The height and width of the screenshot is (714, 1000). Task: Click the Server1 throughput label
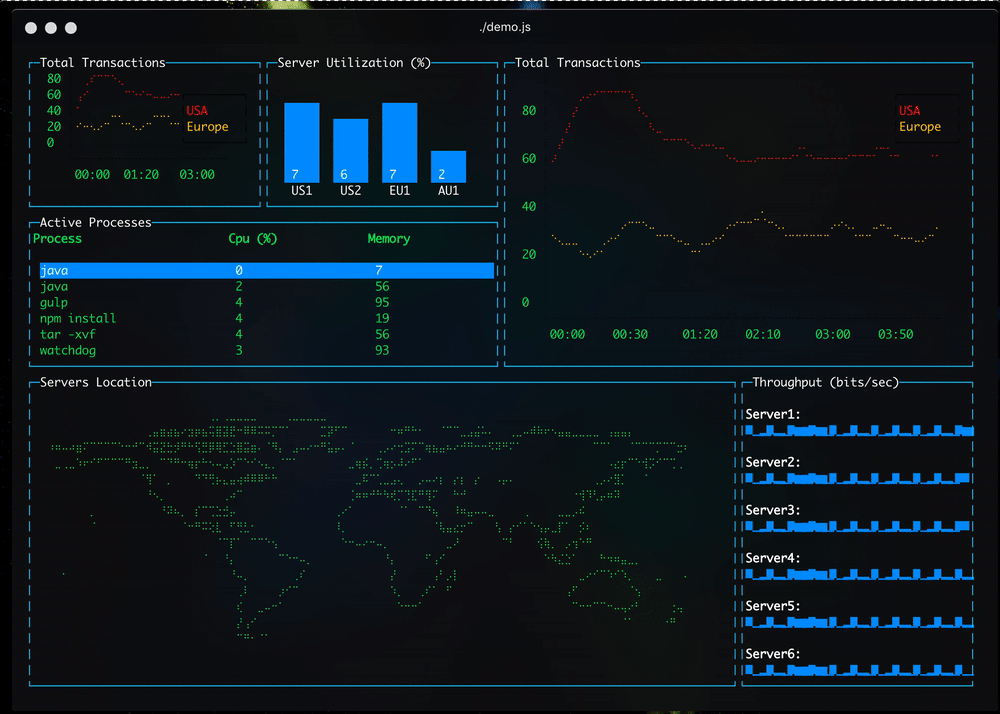click(773, 414)
